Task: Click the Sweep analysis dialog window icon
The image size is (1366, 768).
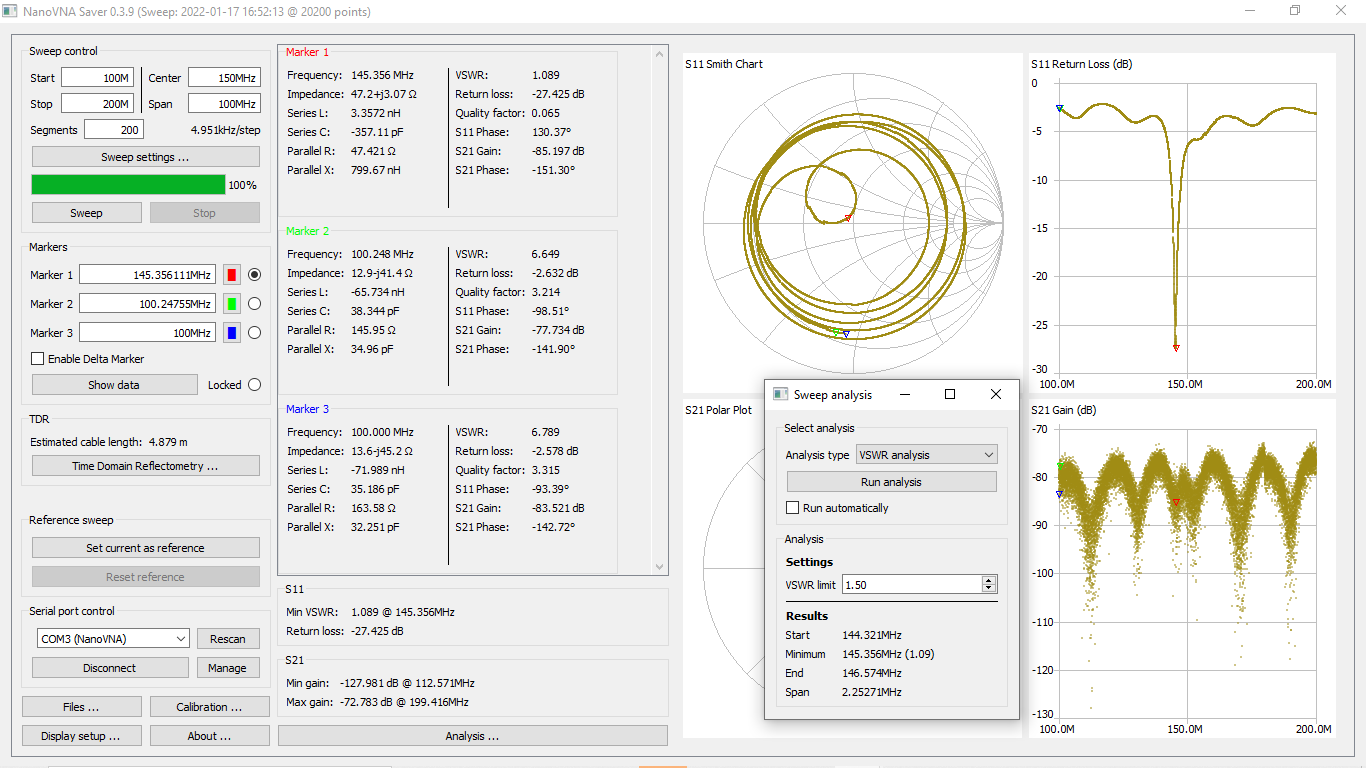Action: pos(781,394)
